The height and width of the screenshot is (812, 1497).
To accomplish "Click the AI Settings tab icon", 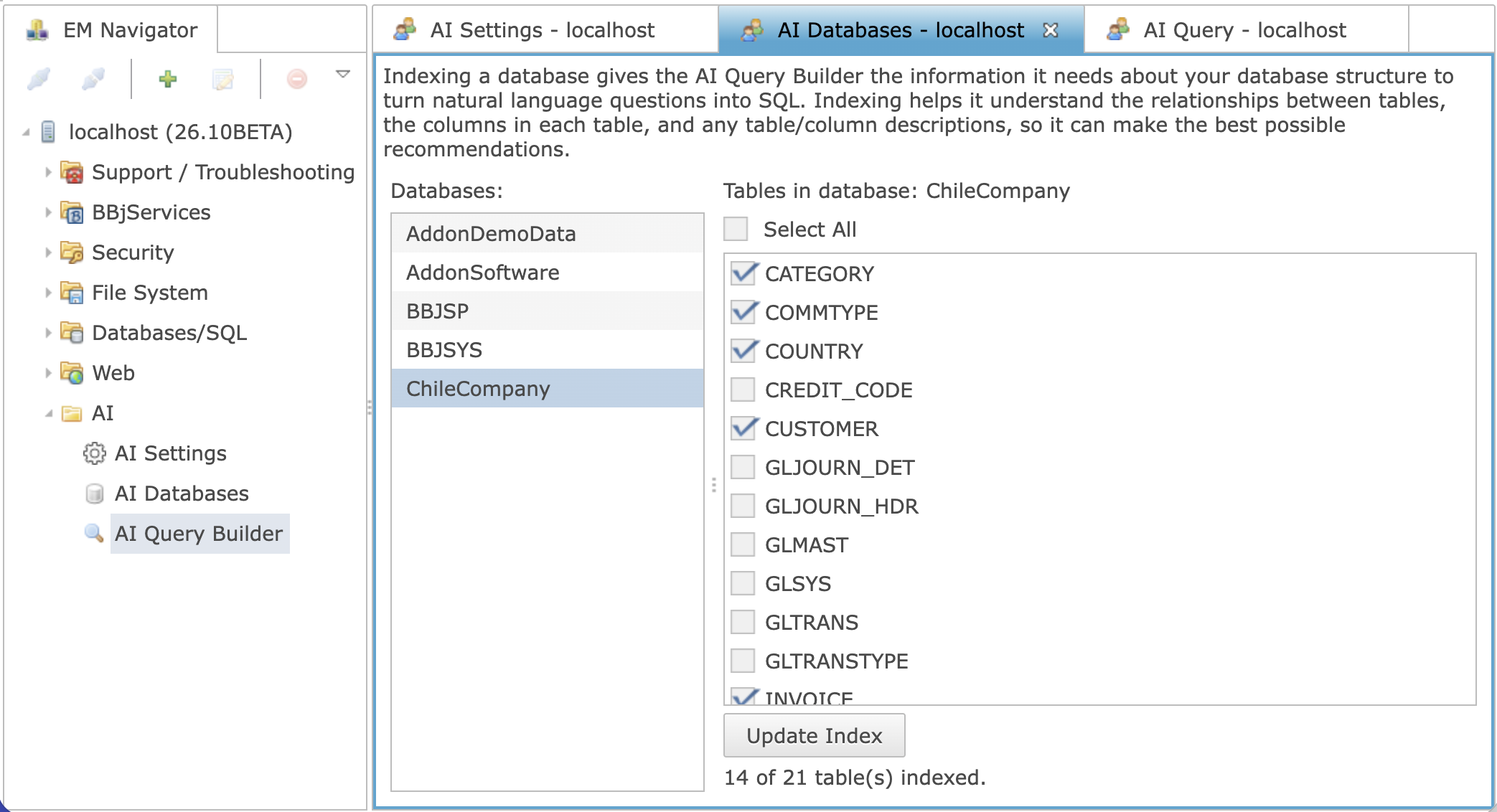I will [x=405, y=29].
